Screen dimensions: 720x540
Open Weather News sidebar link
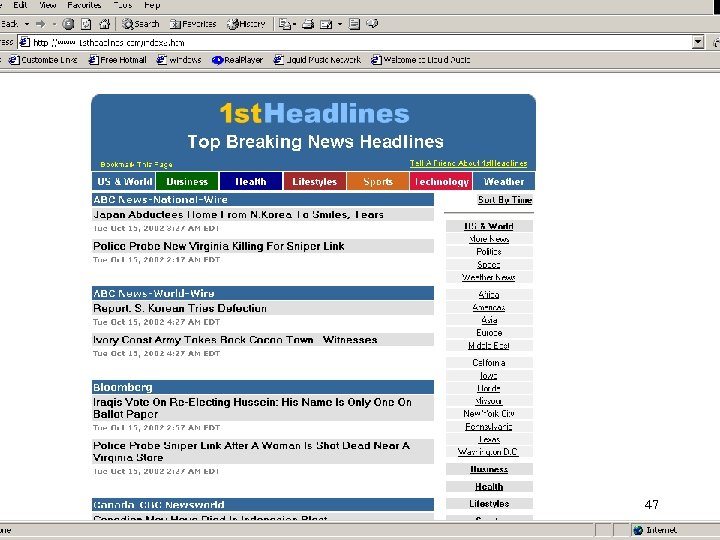point(489,277)
